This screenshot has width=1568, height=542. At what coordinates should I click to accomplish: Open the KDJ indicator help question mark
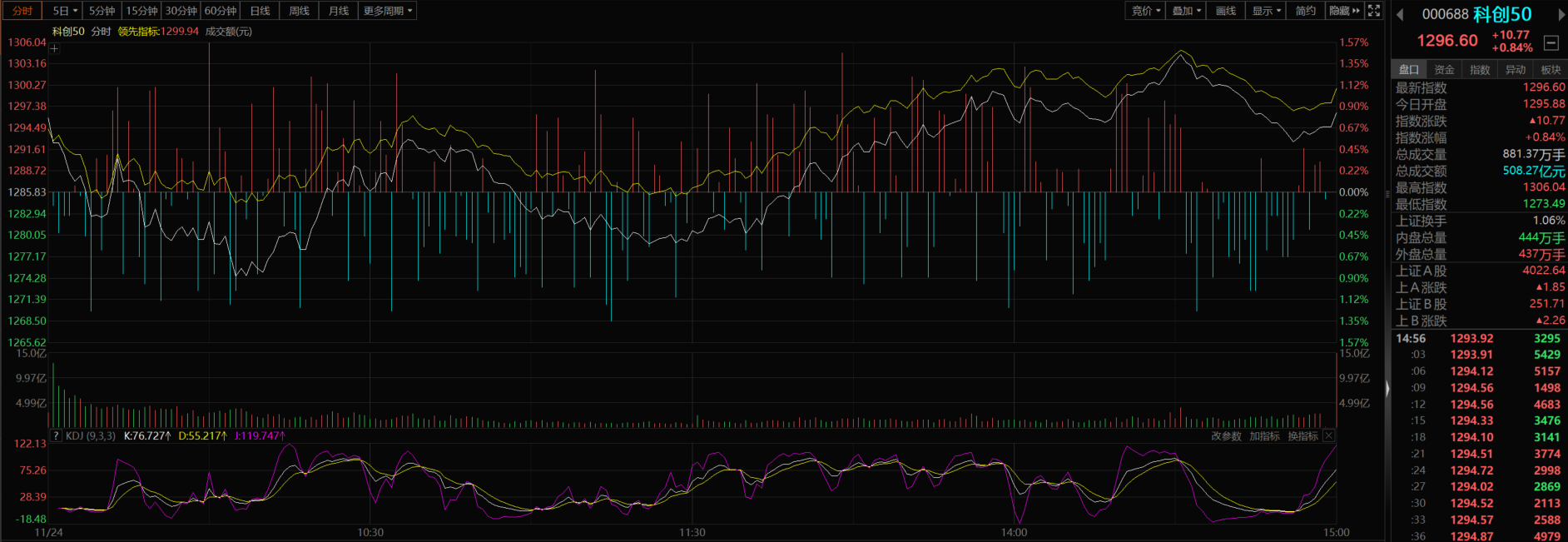[x=57, y=435]
